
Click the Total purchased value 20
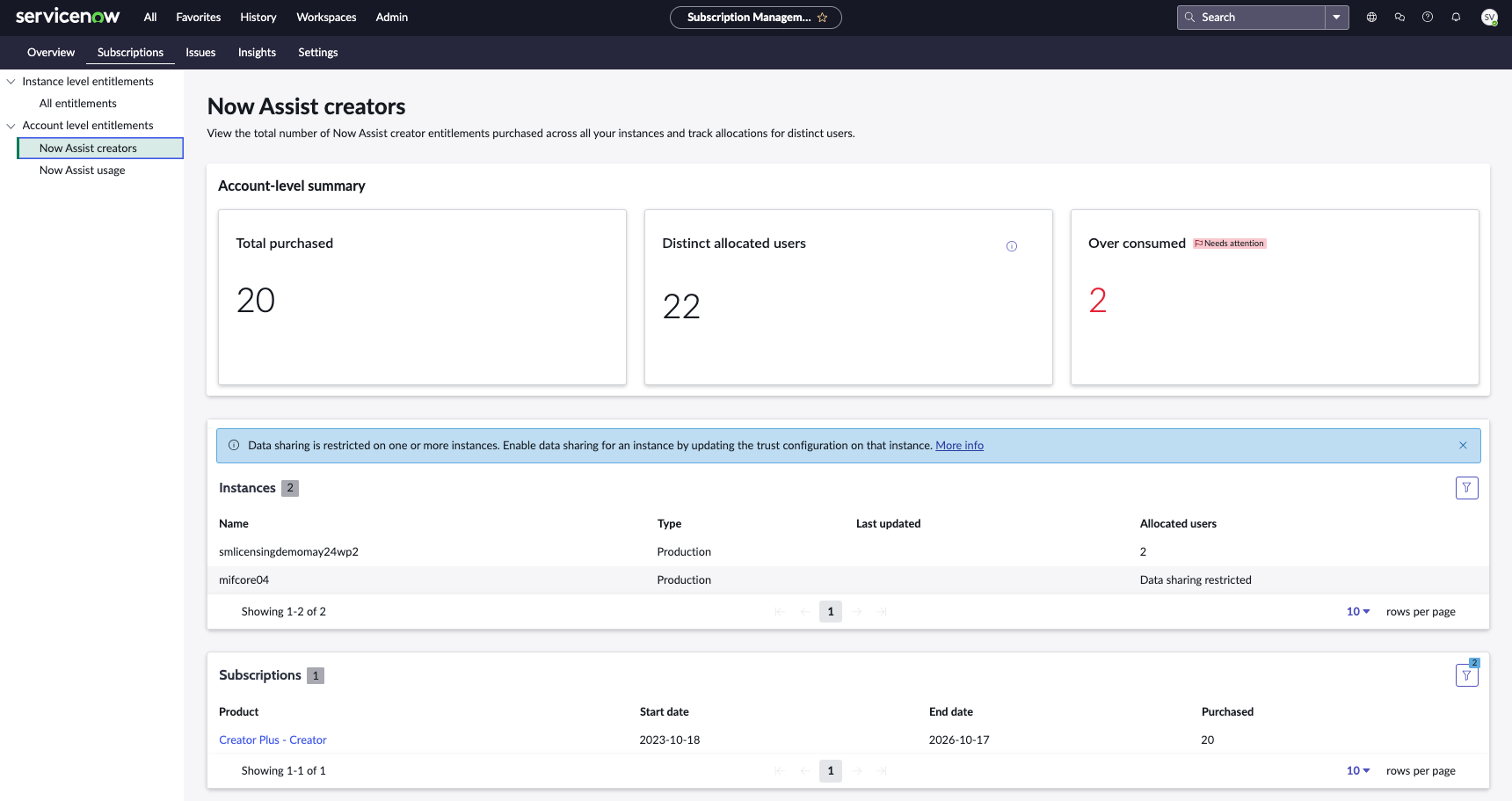point(256,301)
